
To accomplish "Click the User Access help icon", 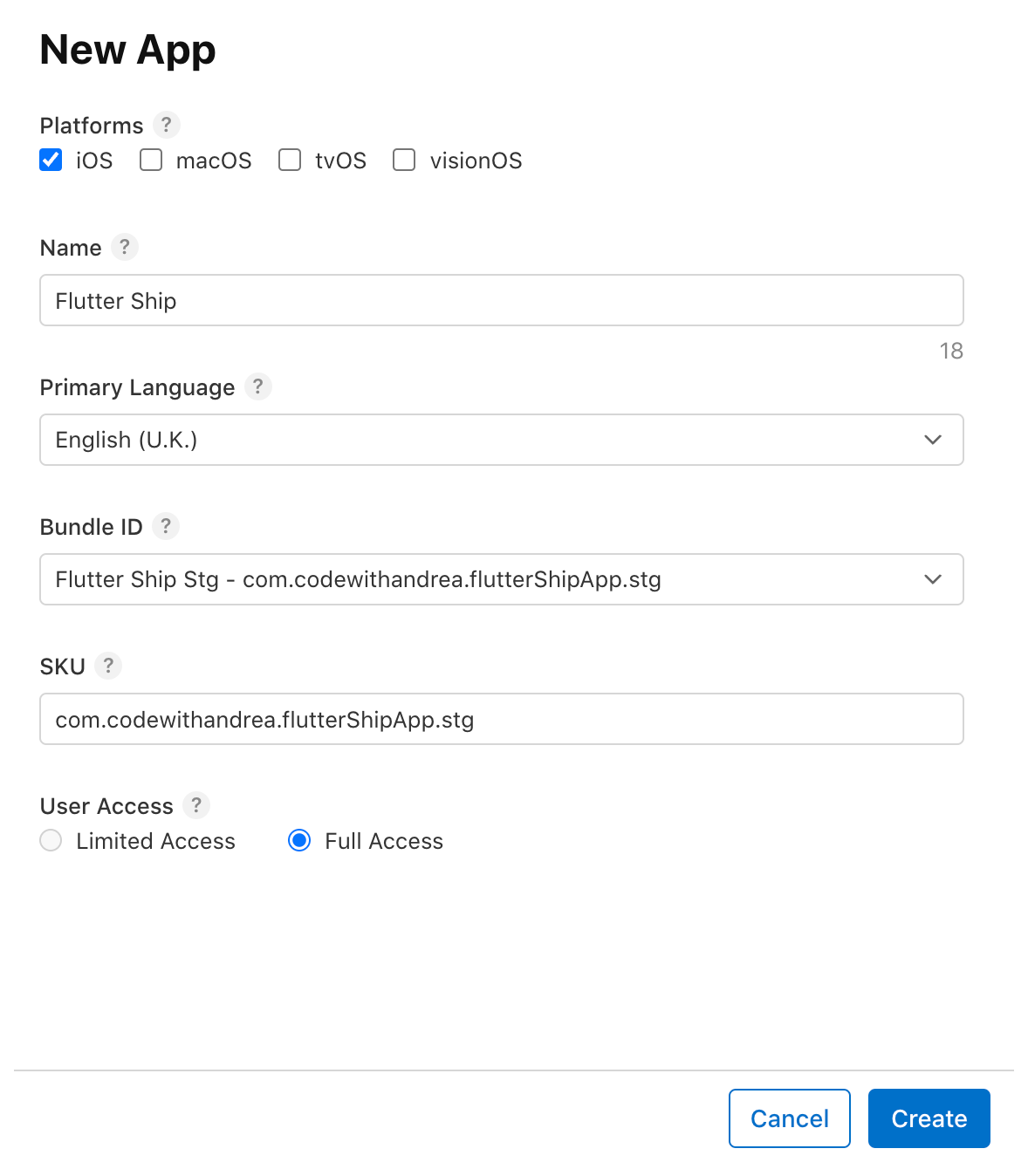I will pyautogui.click(x=196, y=805).
